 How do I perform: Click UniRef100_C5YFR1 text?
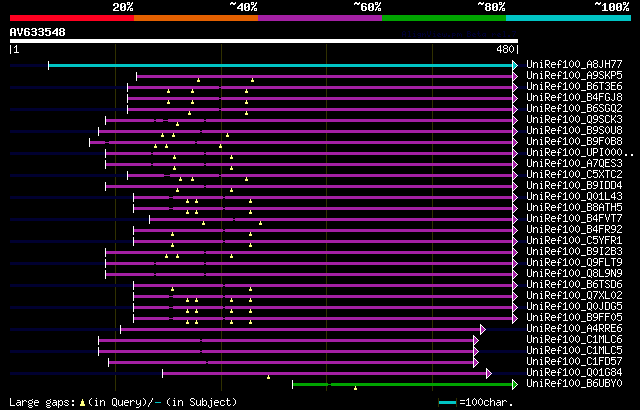[574, 241]
